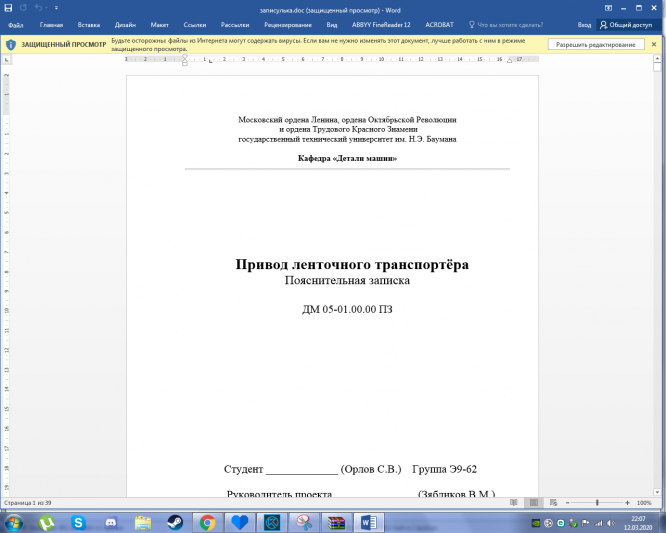Click Разрешить редактирование button
This screenshot has height=533, width=666.
[595, 45]
